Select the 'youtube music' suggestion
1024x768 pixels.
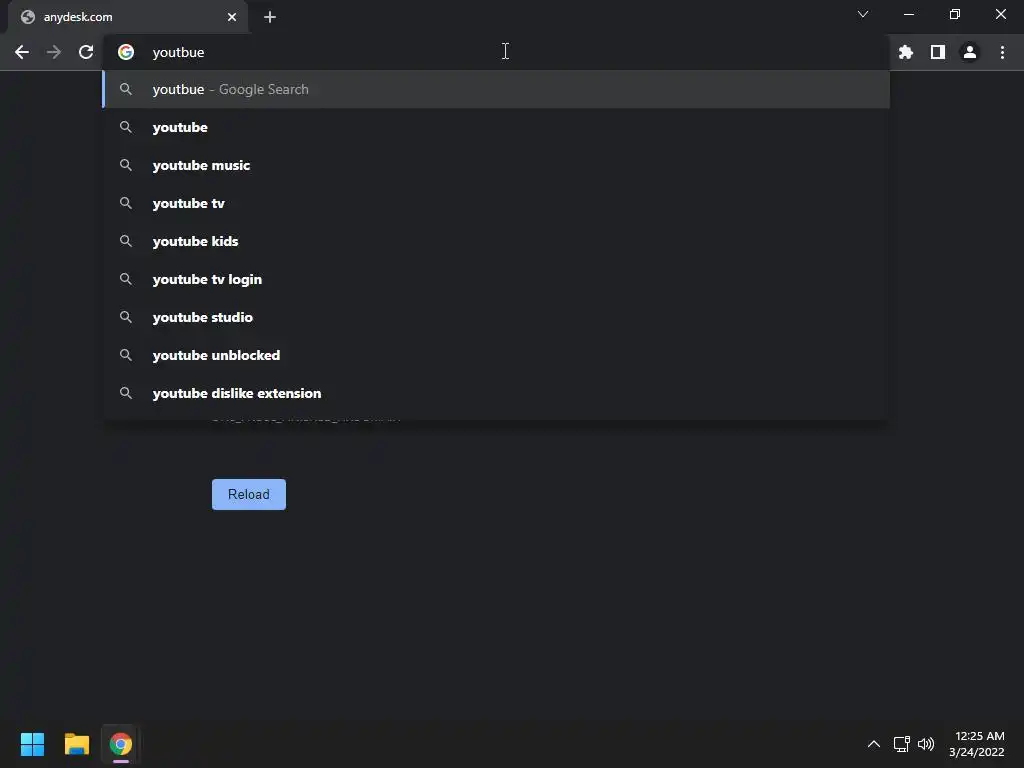tap(496, 165)
